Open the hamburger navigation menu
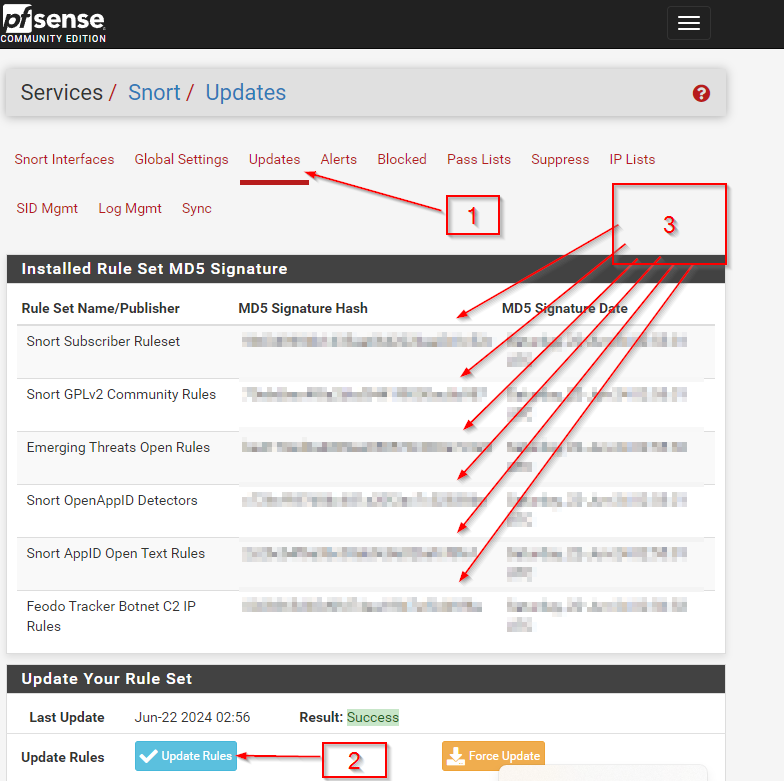Image resolution: width=784 pixels, height=781 pixels. (x=688, y=23)
